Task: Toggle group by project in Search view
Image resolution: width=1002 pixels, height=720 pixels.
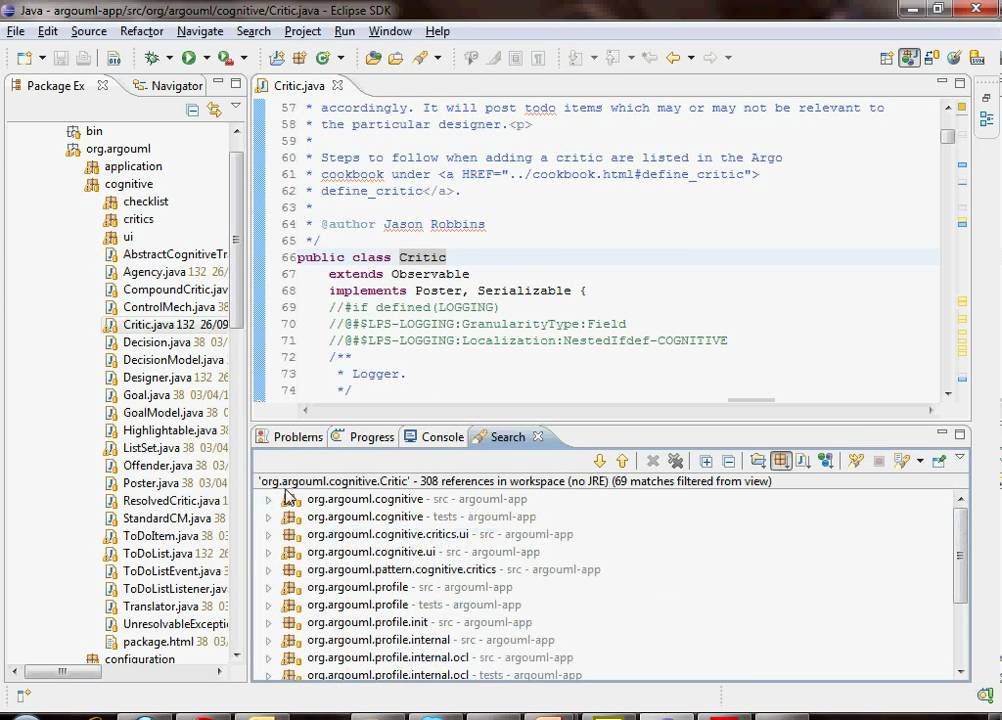Action: (758, 461)
